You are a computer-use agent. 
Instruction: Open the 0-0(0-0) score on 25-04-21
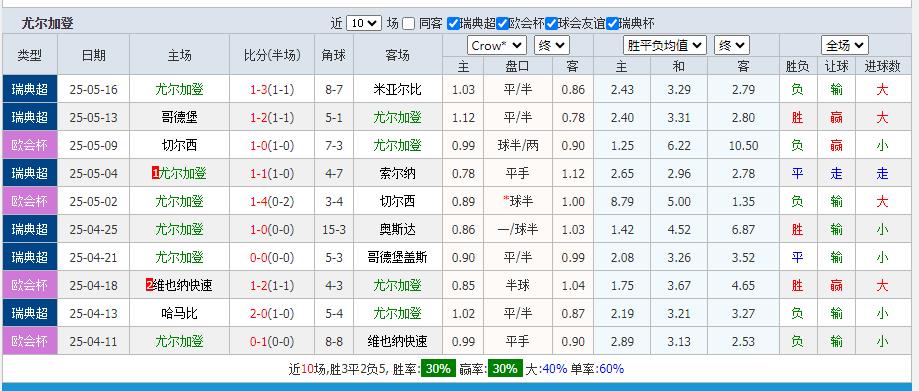point(272,257)
